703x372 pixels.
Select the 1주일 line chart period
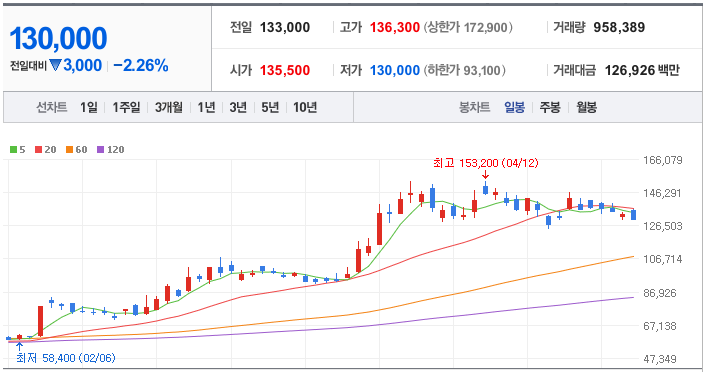(x=126, y=108)
